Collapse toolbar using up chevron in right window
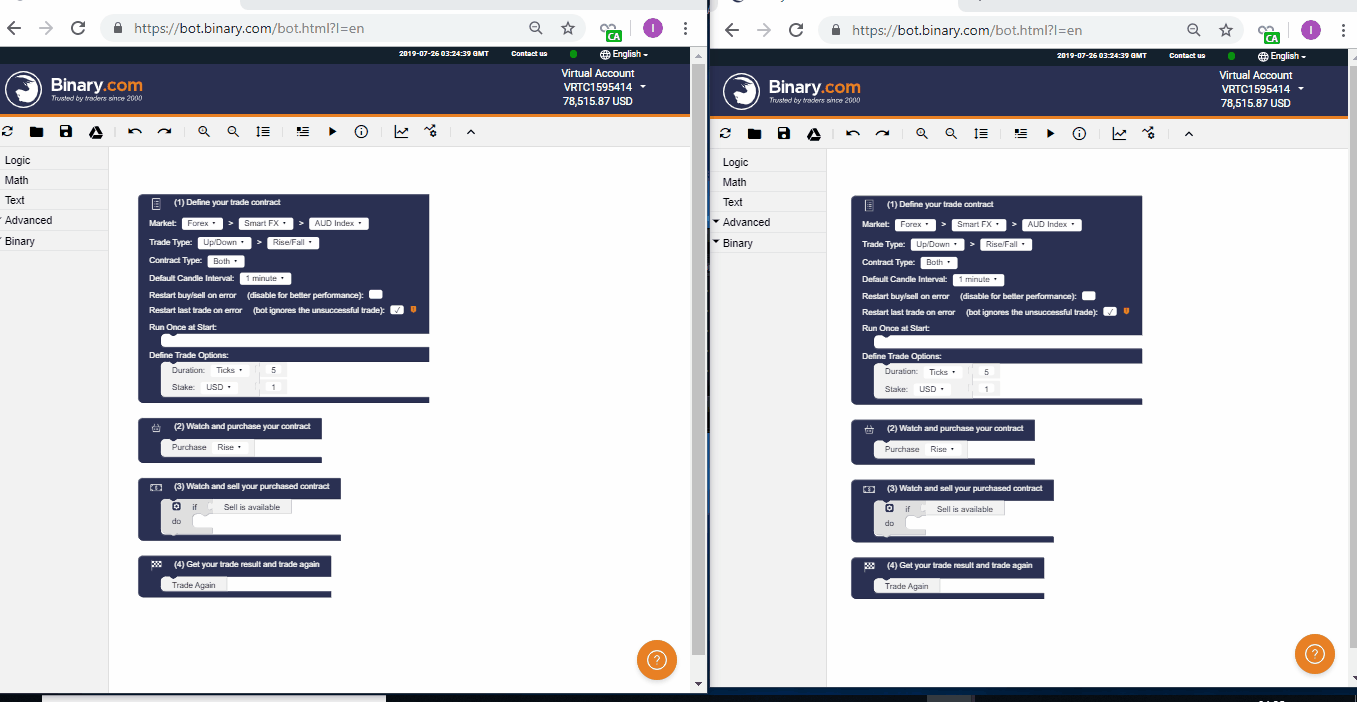 [1188, 134]
